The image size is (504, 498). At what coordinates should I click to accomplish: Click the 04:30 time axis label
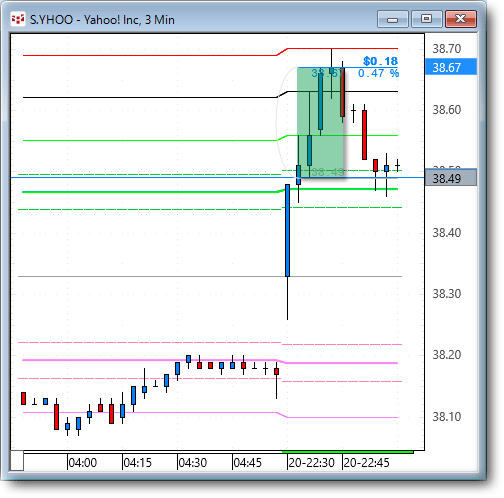coord(192,463)
